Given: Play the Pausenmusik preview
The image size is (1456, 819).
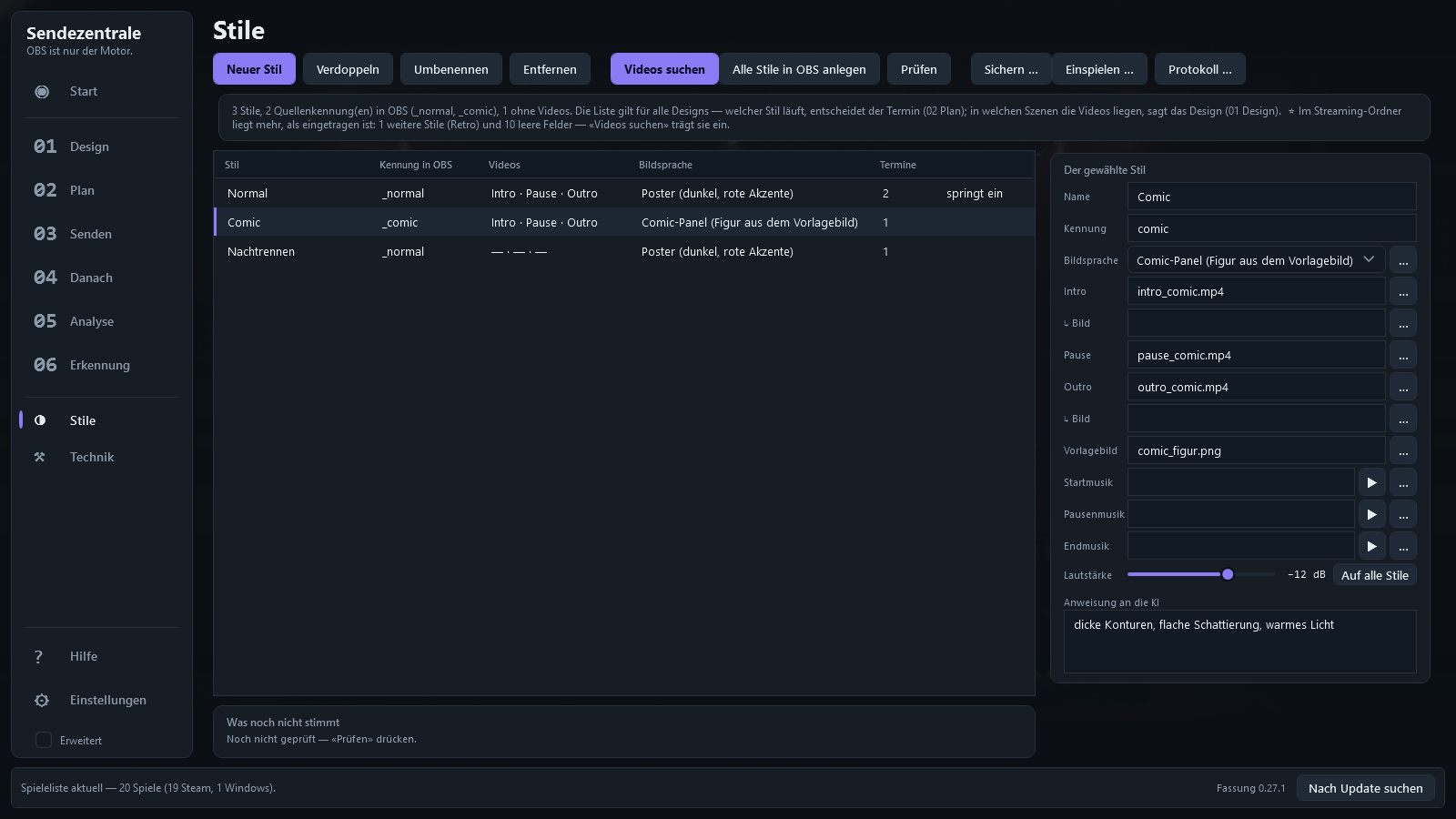Looking at the screenshot, I should click(x=1371, y=514).
